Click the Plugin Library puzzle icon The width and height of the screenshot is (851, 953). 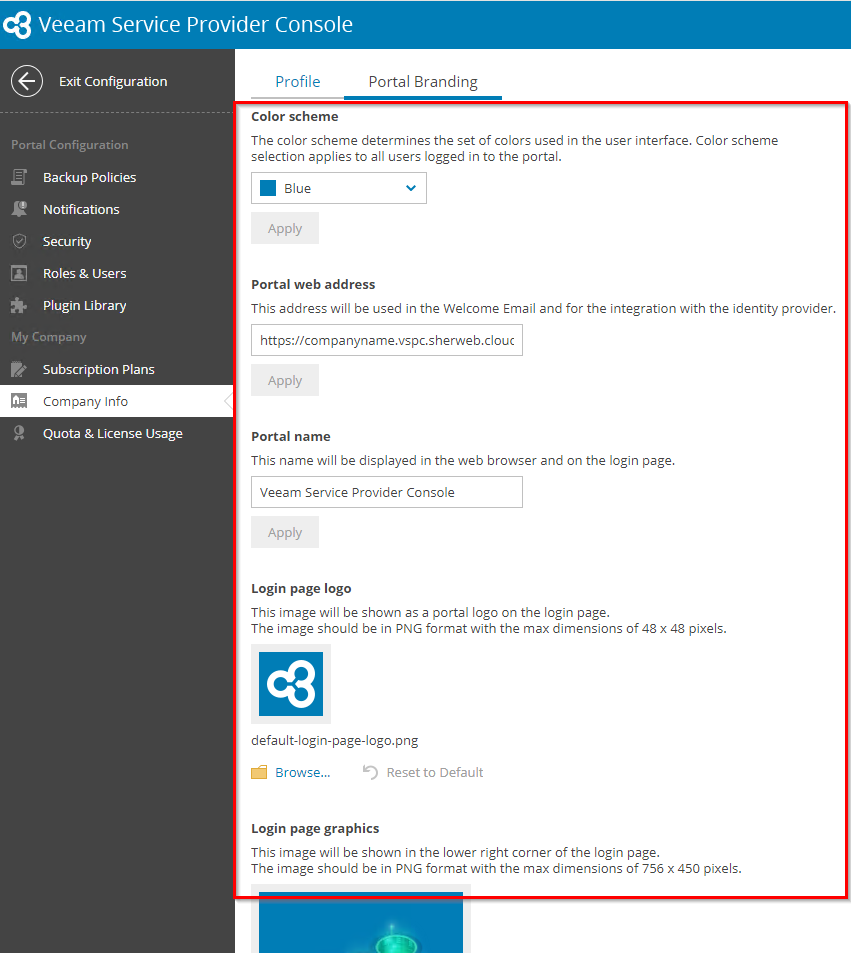point(19,305)
